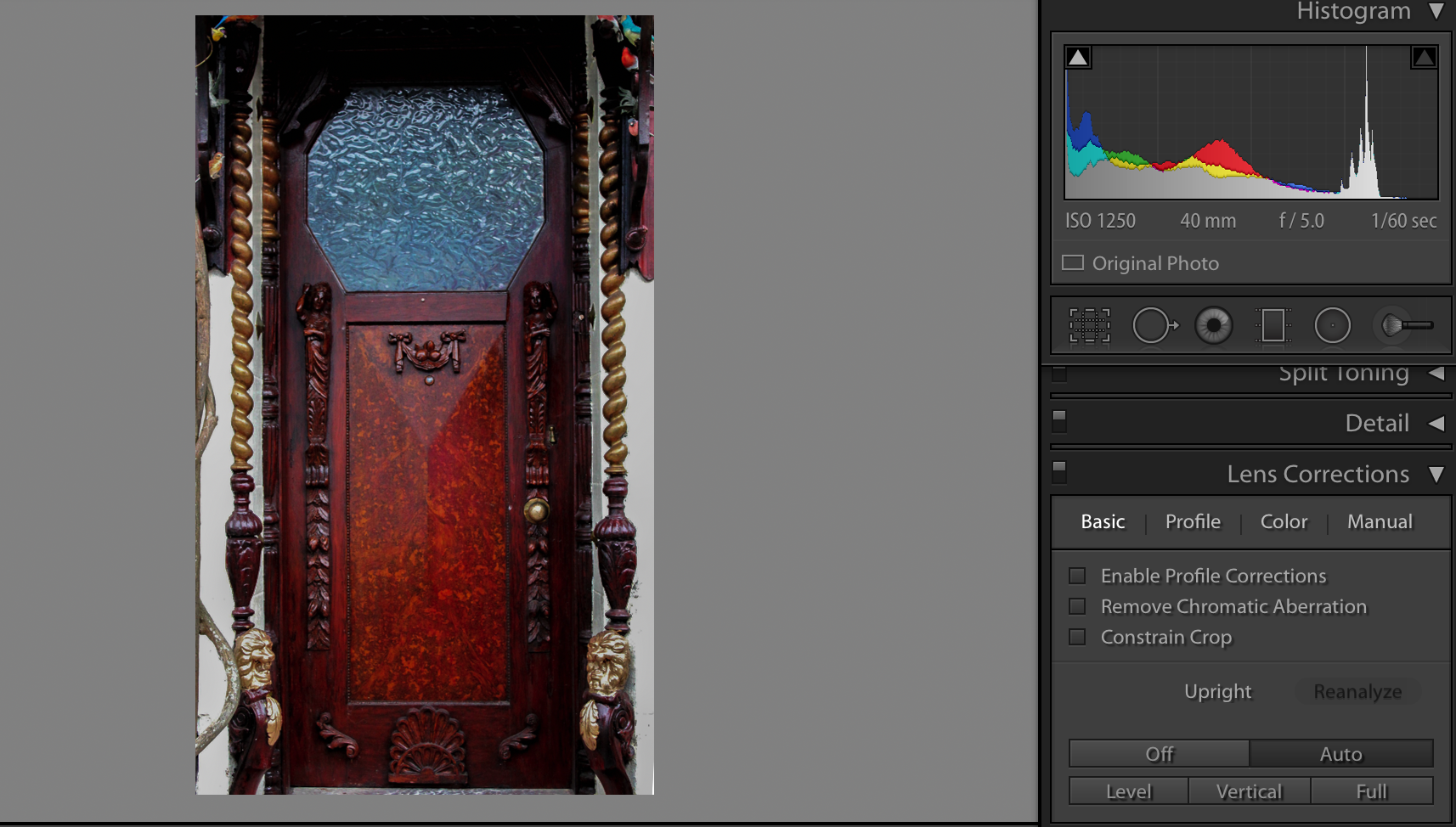Switch to the Basic tab
This screenshot has width=1456, height=827.
tap(1103, 521)
